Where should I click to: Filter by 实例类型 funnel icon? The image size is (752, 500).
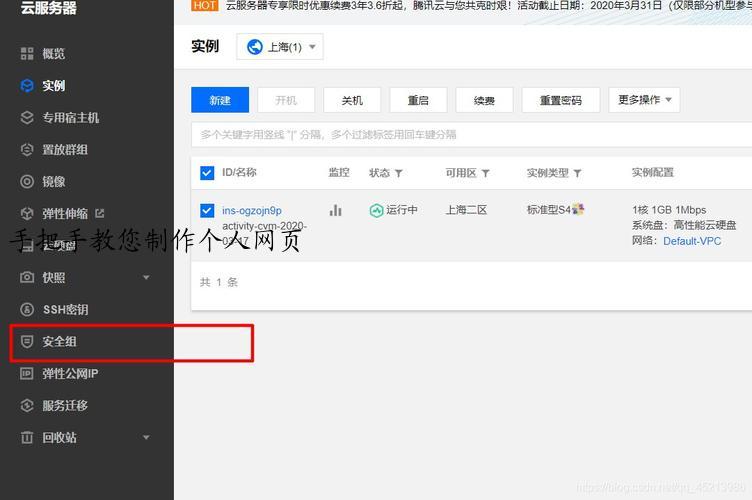point(577,173)
